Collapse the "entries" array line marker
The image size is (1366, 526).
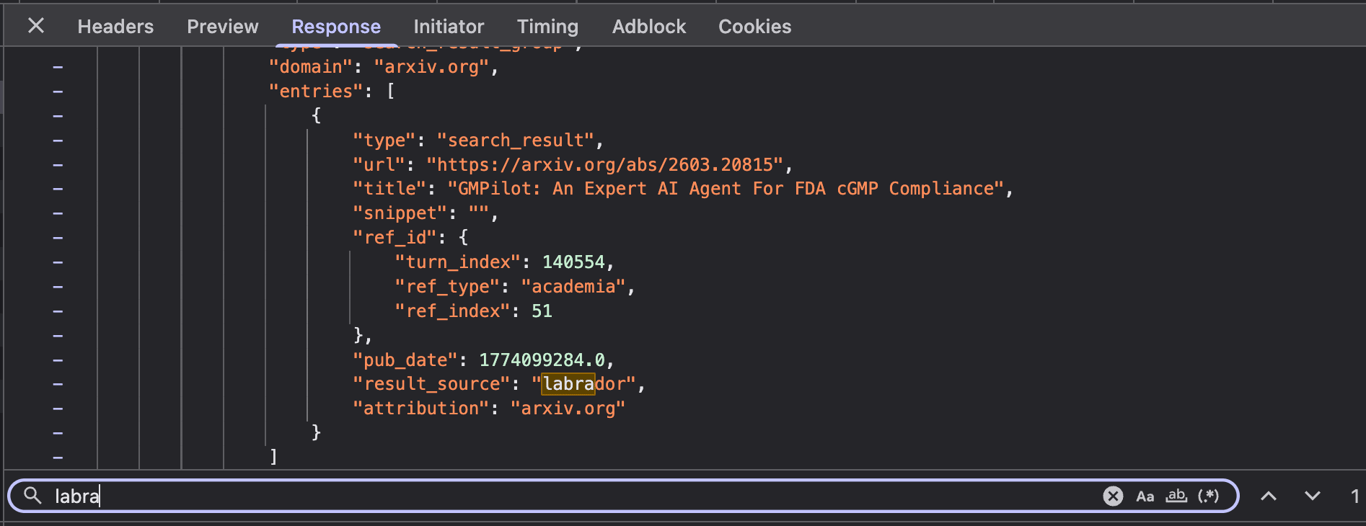pos(58,91)
